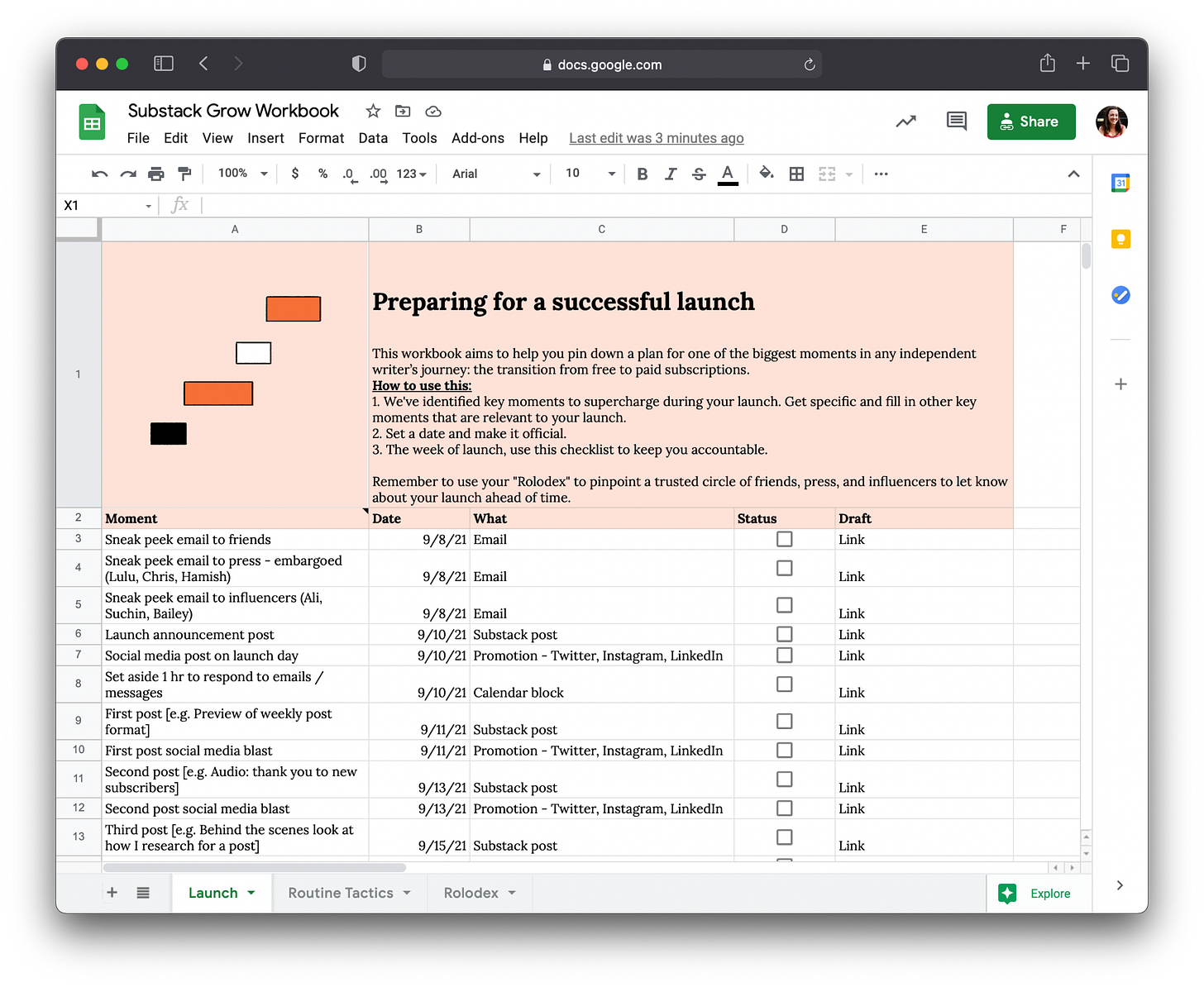Open cell borders menu
The width and height of the screenshot is (1204, 987).
pos(796,174)
